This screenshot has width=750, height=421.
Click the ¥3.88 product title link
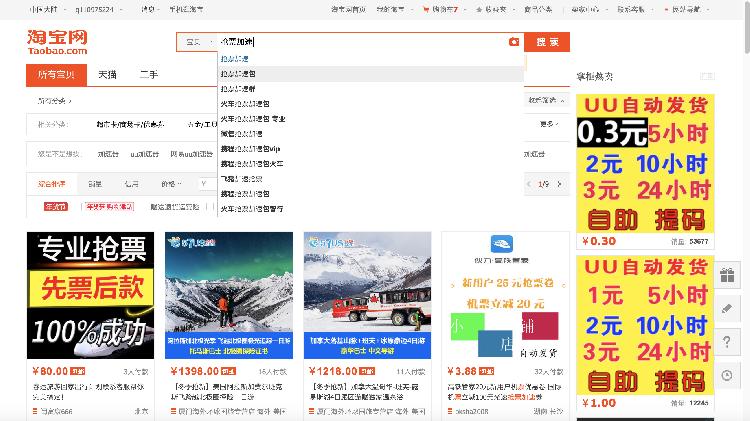pyautogui.click(x=504, y=391)
